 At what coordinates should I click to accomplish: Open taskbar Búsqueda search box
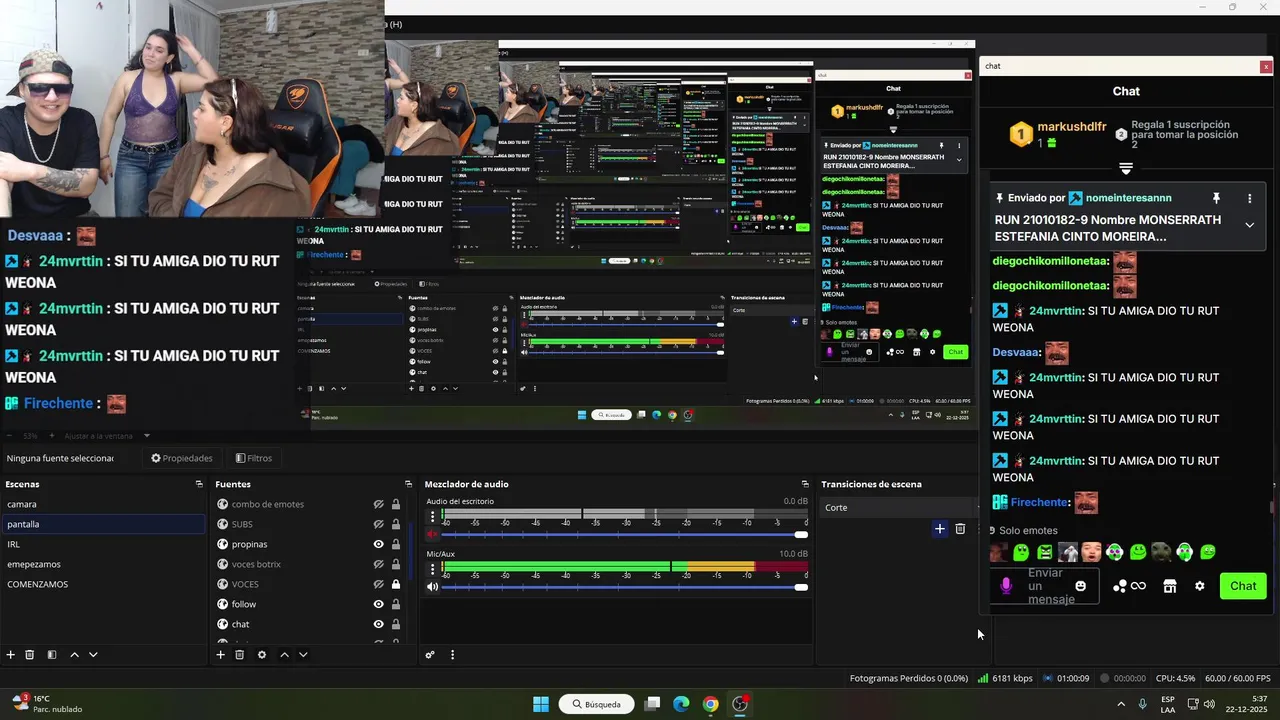(x=597, y=704)
